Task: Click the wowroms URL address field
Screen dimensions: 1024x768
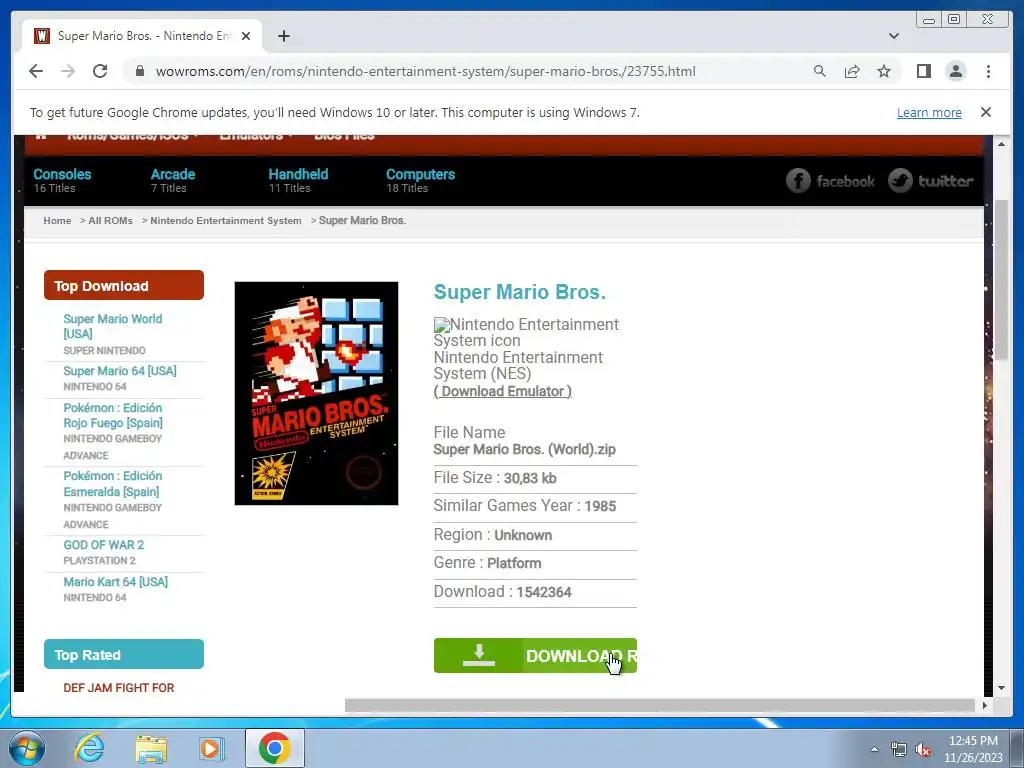Action: tap(425, 71)
